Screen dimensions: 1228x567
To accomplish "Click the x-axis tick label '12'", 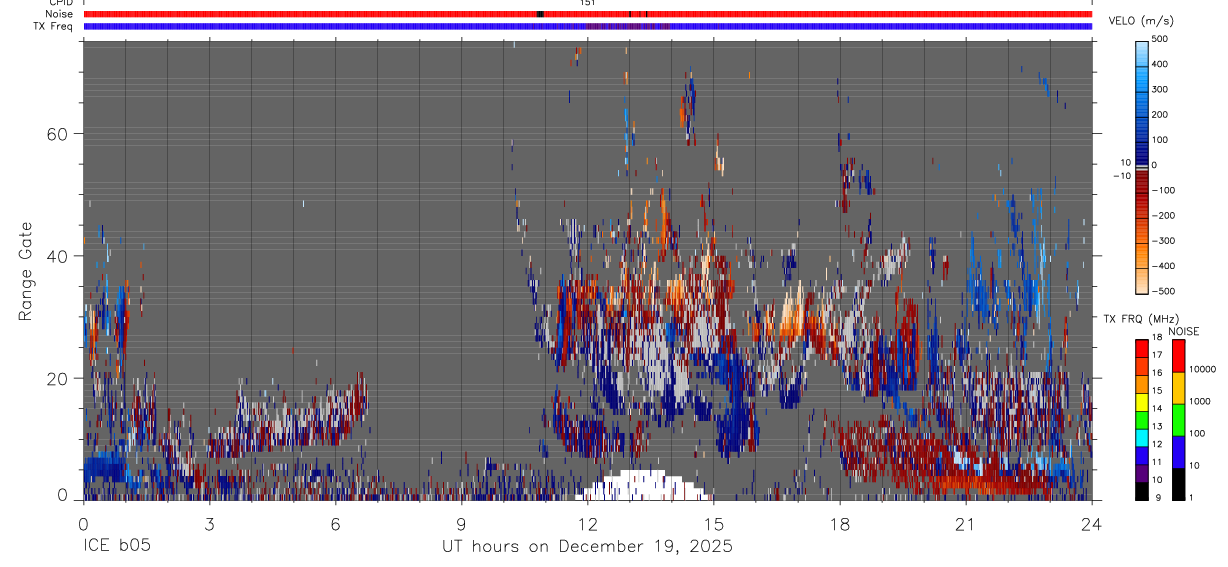I will click(x=587, y=523).
